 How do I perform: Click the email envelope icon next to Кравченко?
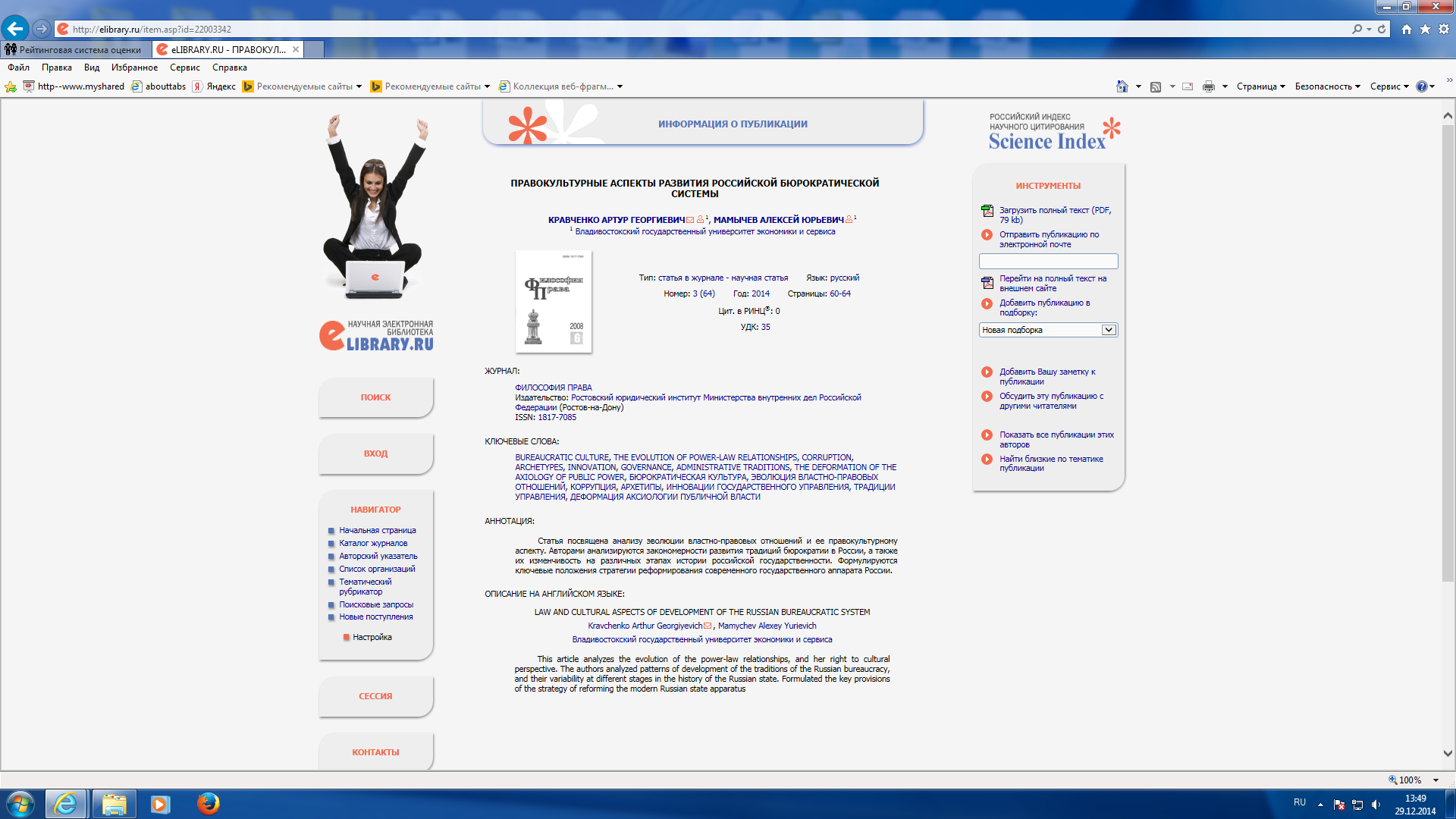[x=690, y=220]
